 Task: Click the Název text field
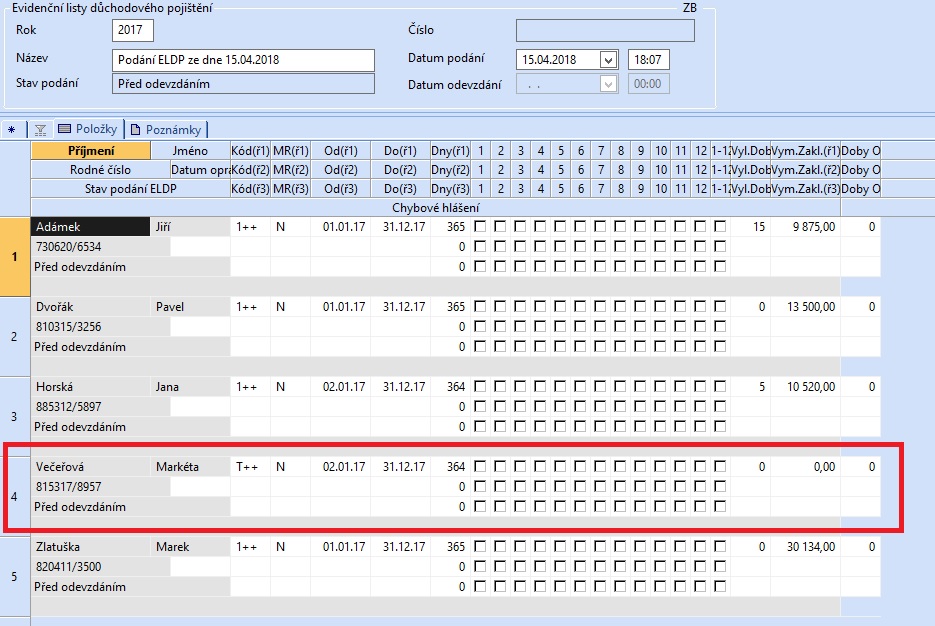click(x=242, y=60)
